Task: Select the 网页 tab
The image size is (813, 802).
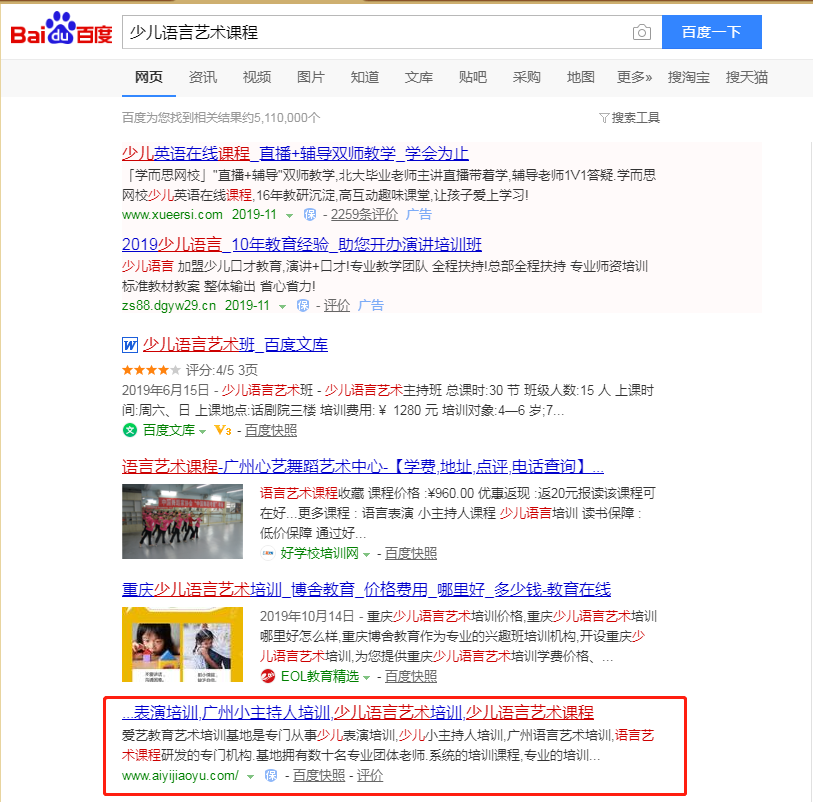Action: [x=149, y=77]
